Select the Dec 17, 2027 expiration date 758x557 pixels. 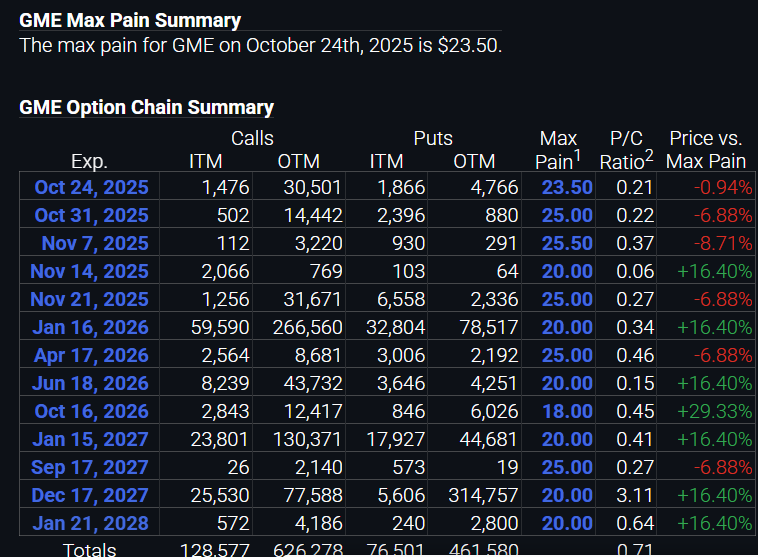(x=90, y=495)
